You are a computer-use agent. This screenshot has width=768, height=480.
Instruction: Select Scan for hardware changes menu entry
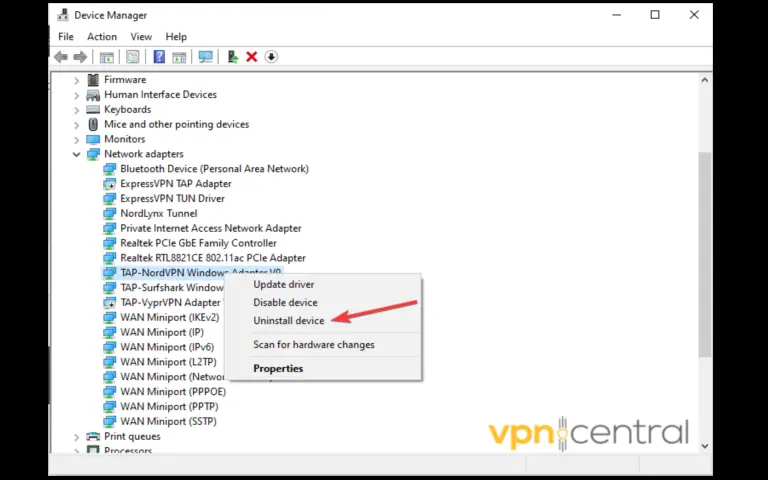[313, 345]
